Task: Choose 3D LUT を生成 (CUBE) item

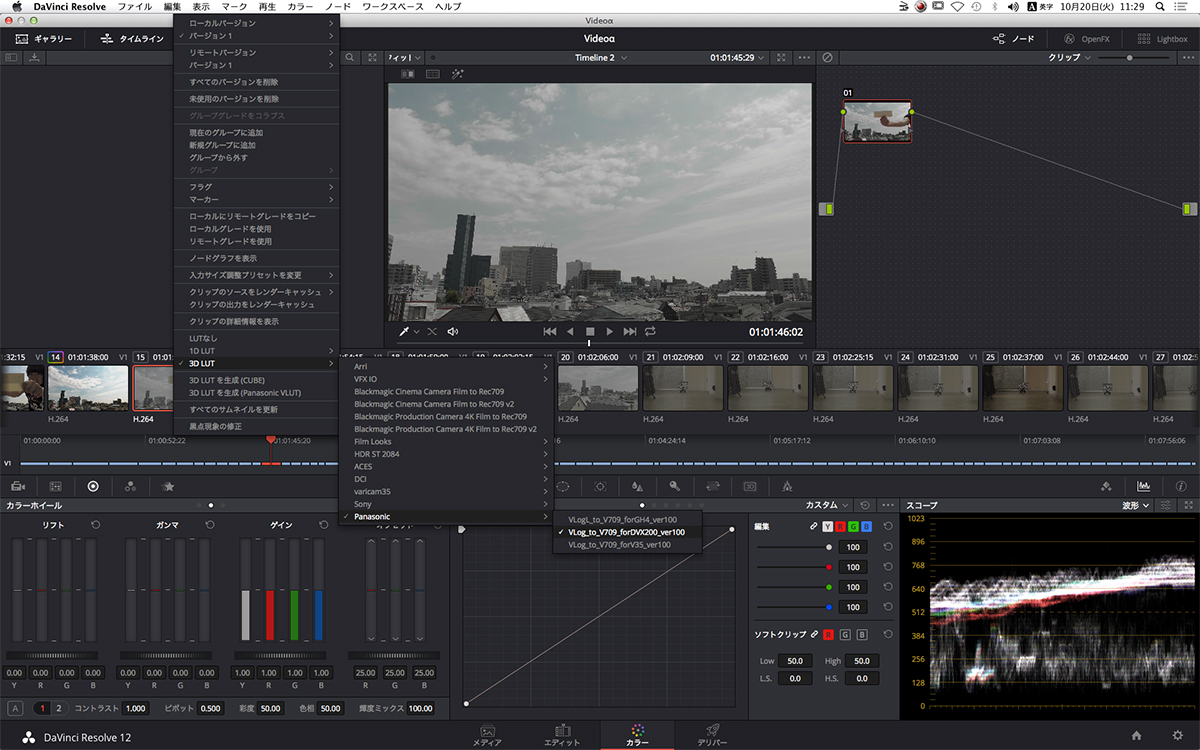Action: 257,380
